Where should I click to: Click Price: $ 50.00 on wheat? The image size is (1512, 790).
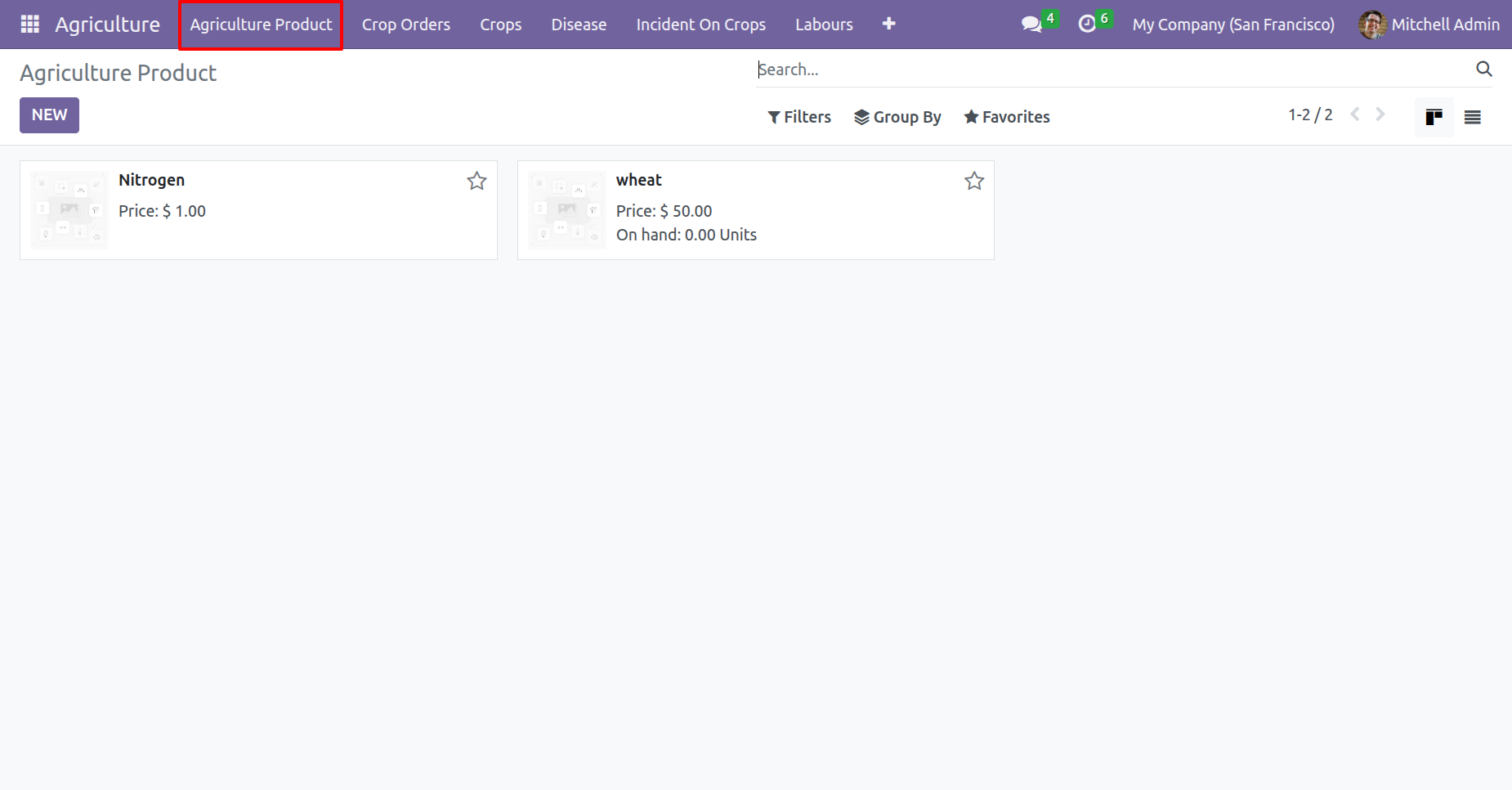[664, 211]
